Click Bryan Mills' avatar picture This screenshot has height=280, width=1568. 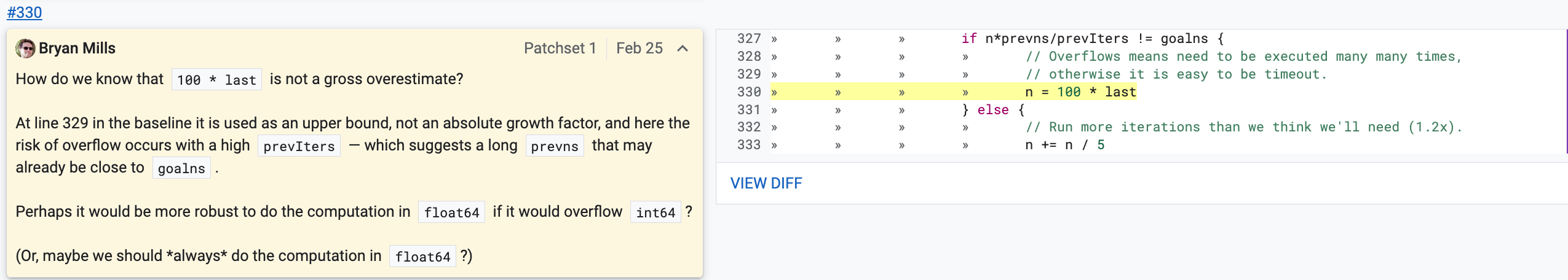pos(25,49)
